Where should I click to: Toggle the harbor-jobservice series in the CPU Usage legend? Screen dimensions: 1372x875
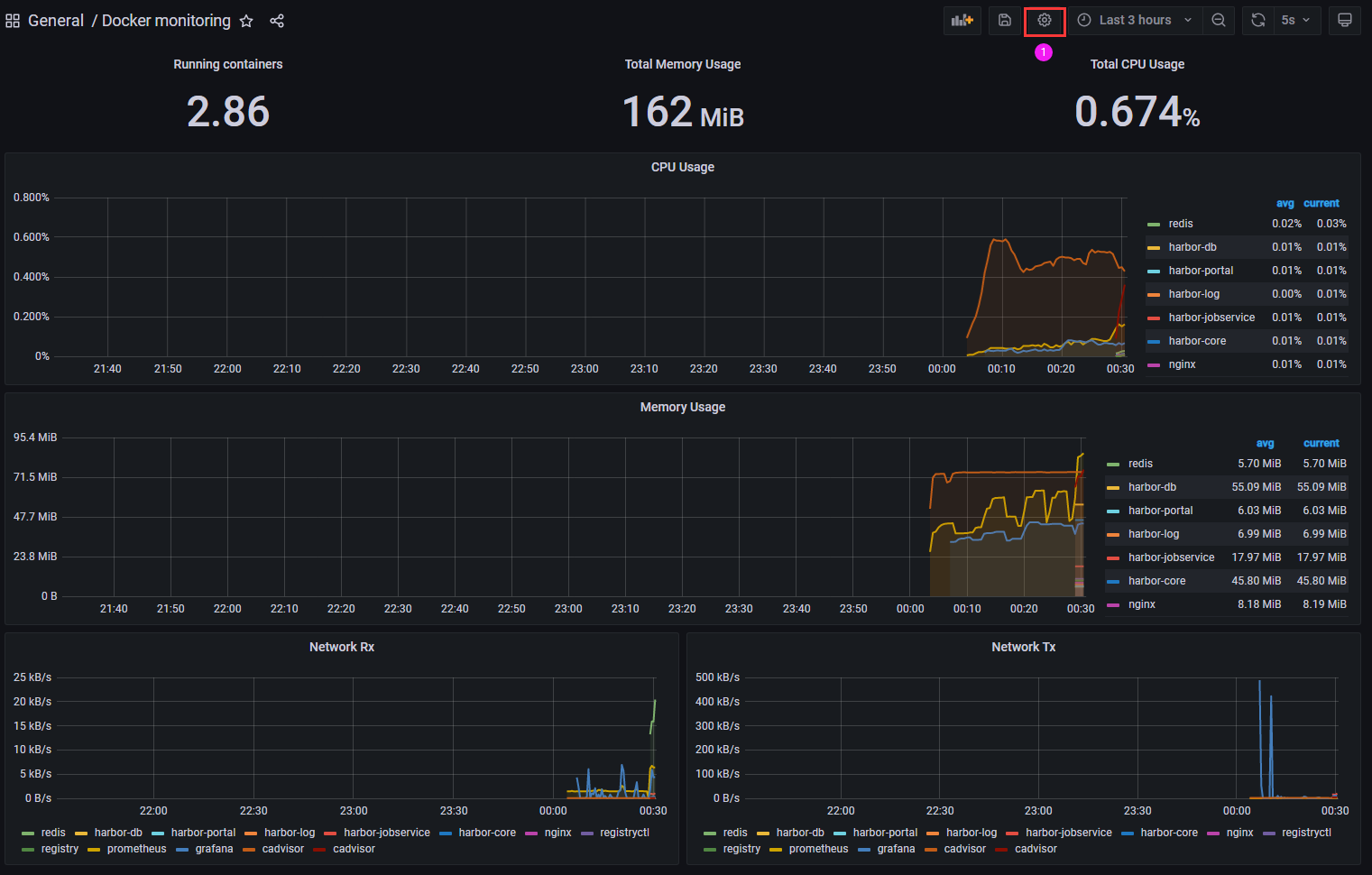1211,318
